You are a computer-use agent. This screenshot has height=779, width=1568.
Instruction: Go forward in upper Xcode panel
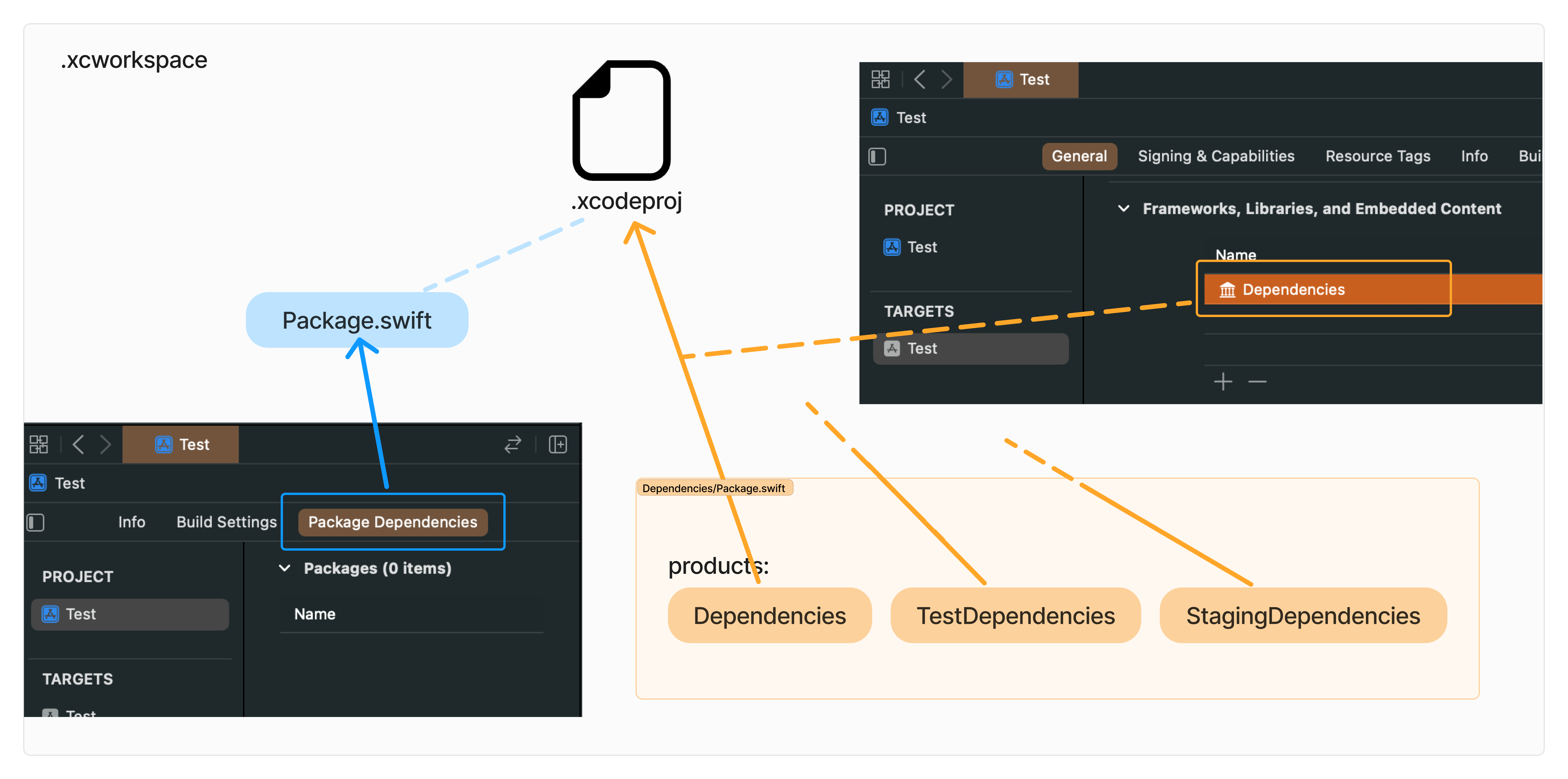click(x=947, y=79)
